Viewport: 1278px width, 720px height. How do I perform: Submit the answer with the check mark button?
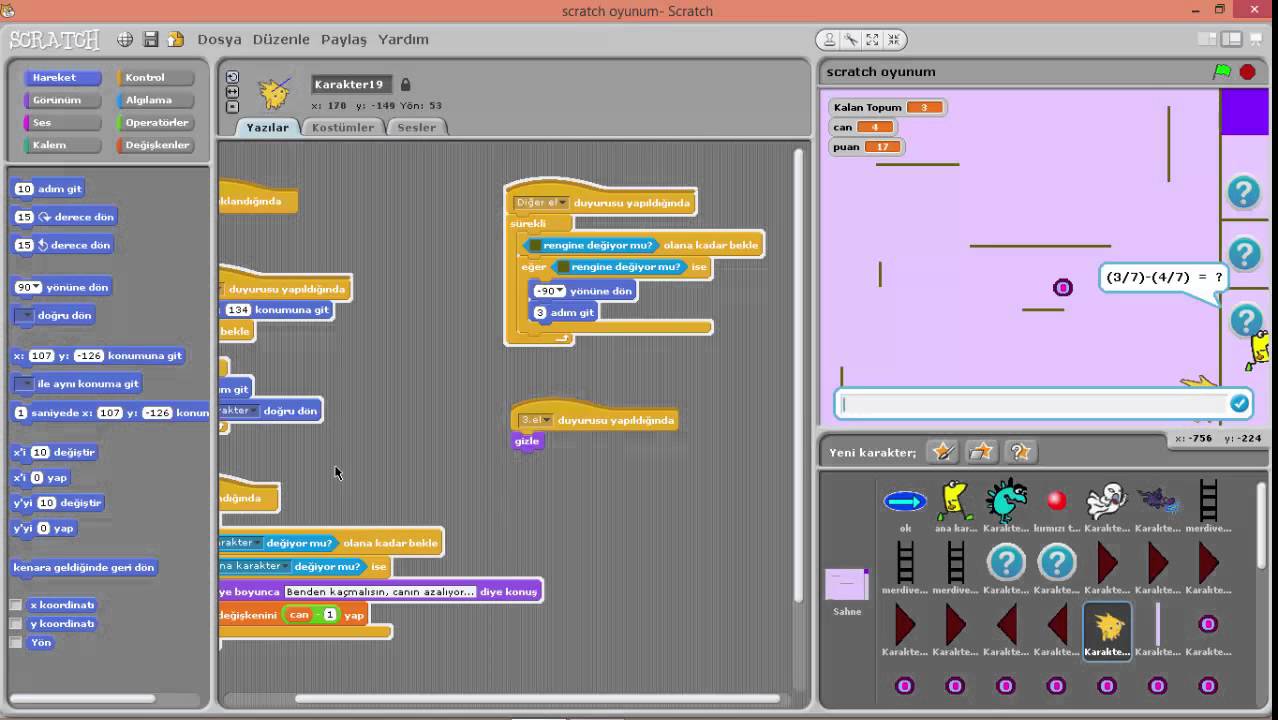pos(1239,404)
